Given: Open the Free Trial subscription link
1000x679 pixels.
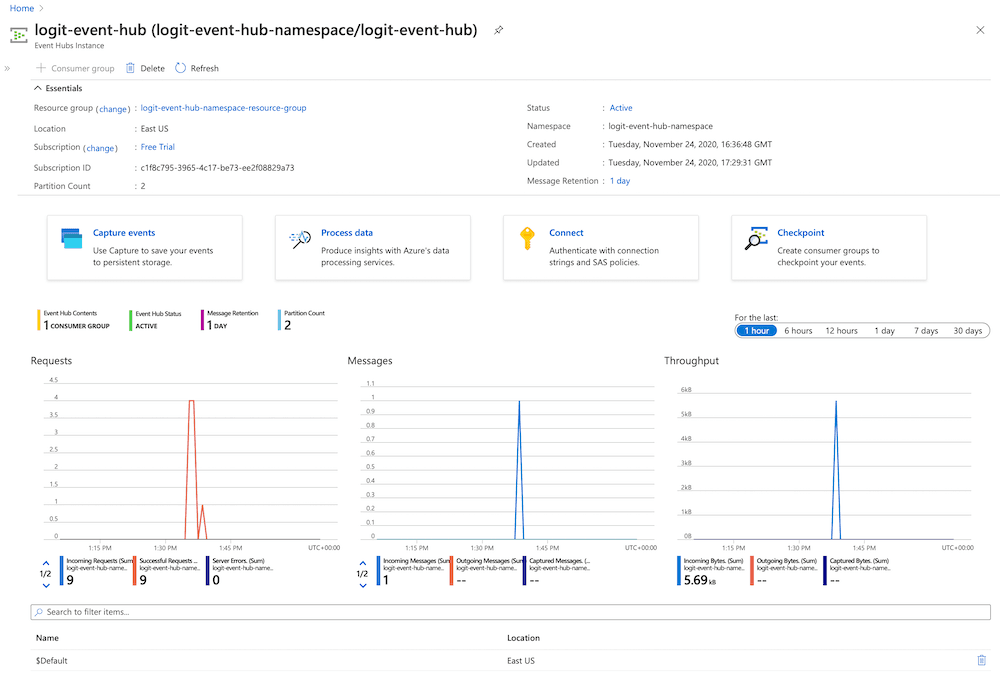Looking at the screenshot, I should click(x=156, y=147).
